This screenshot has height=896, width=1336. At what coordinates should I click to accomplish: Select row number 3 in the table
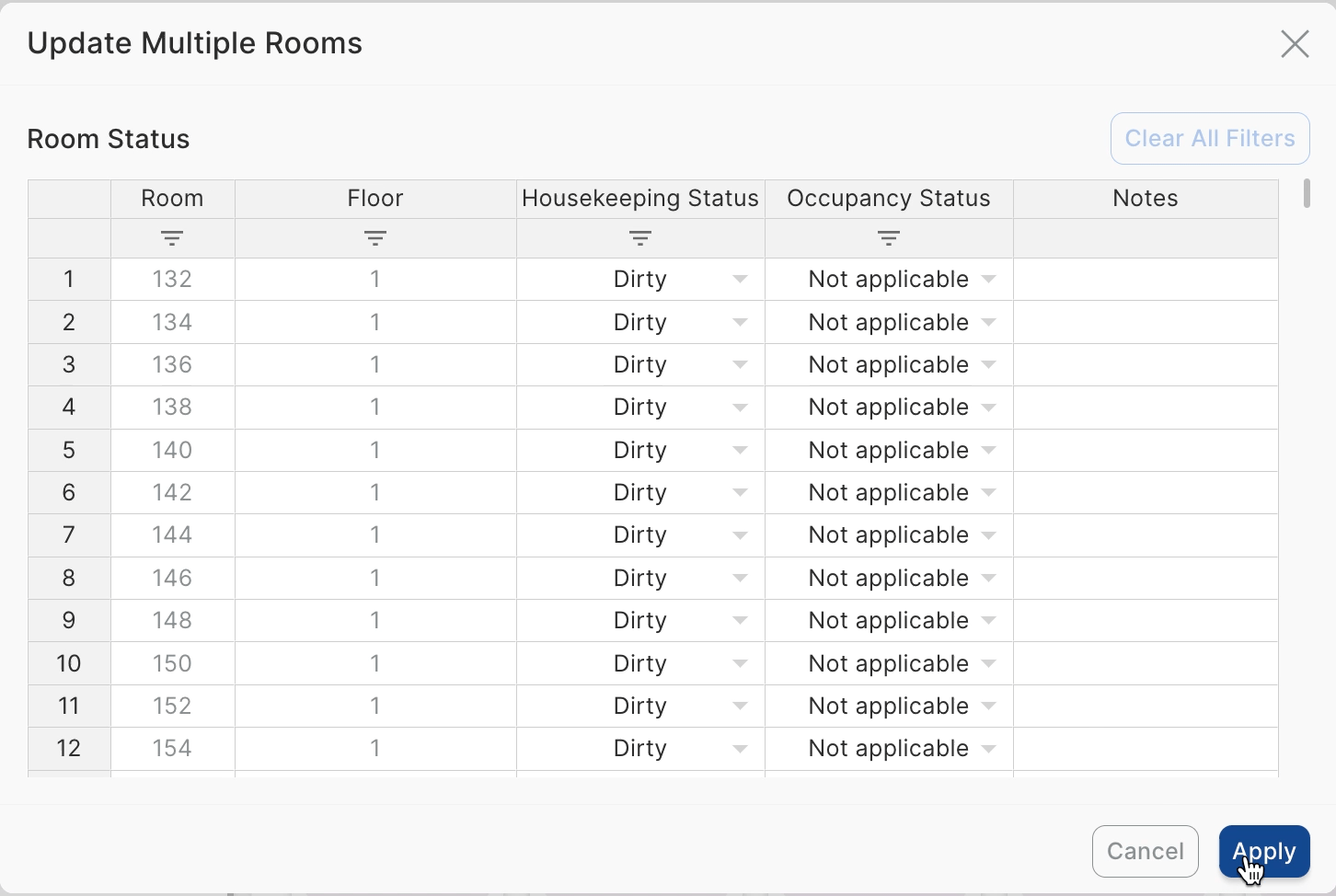pyautogui.click(x=69, y=364)
